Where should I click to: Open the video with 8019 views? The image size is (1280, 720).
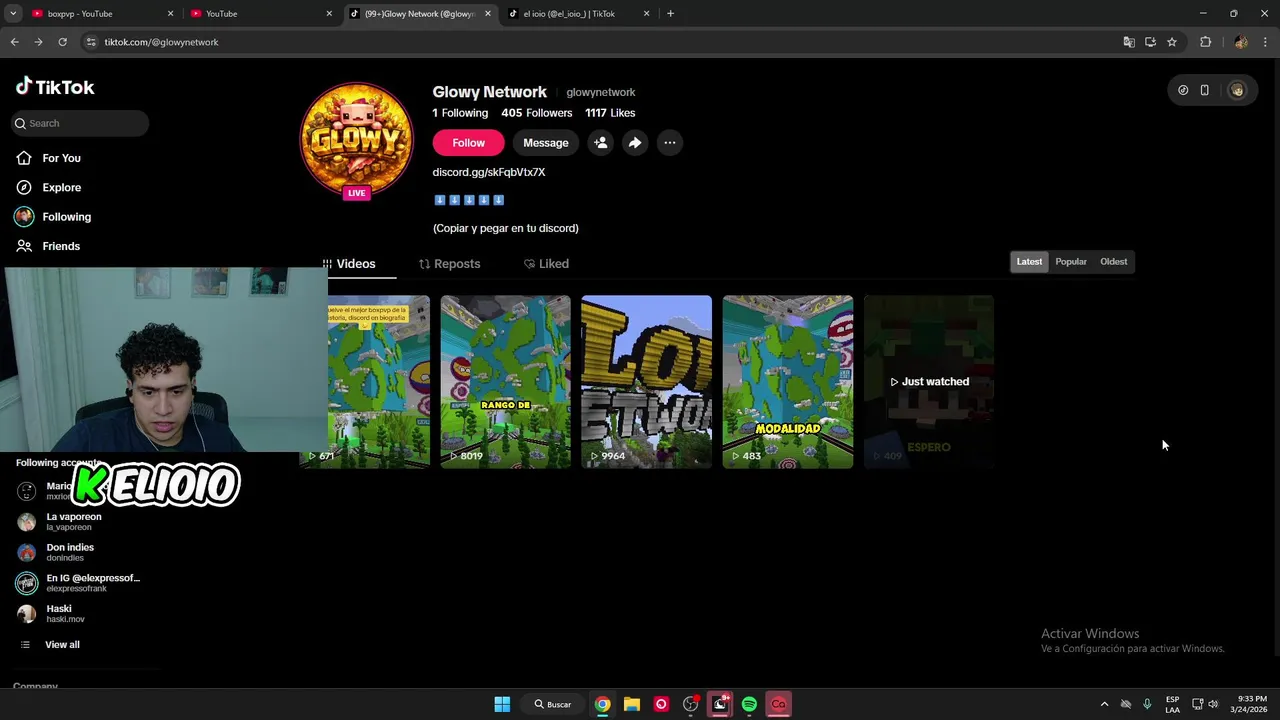point(506,381)
